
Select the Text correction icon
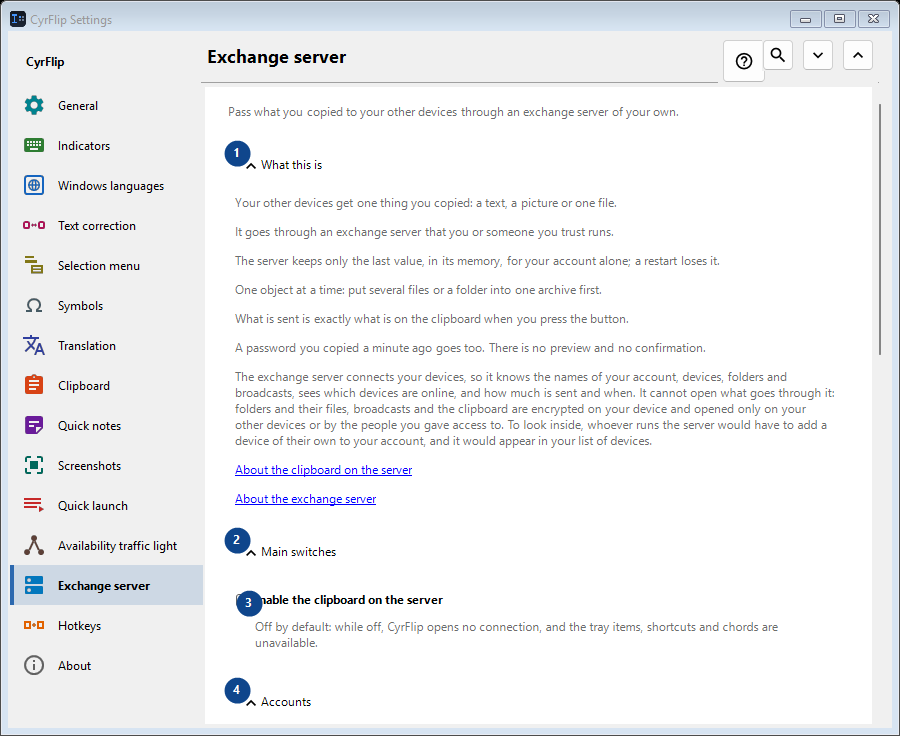coord(34,225)
